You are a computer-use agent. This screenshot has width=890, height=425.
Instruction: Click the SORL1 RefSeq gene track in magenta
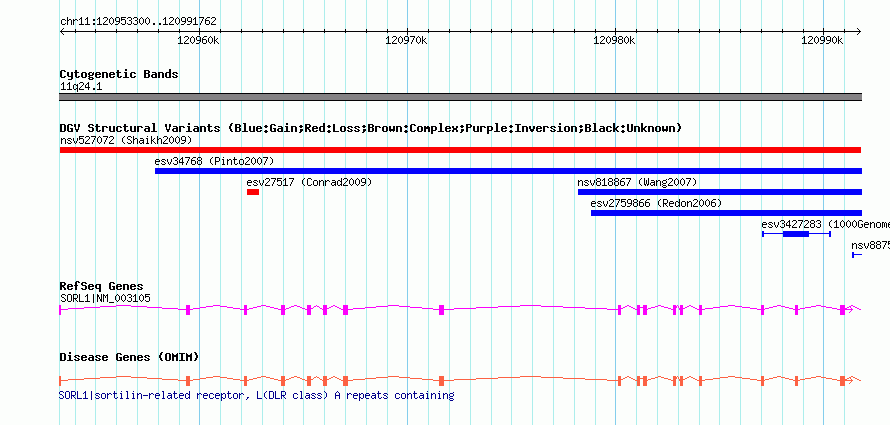click(x=460, y=309)
